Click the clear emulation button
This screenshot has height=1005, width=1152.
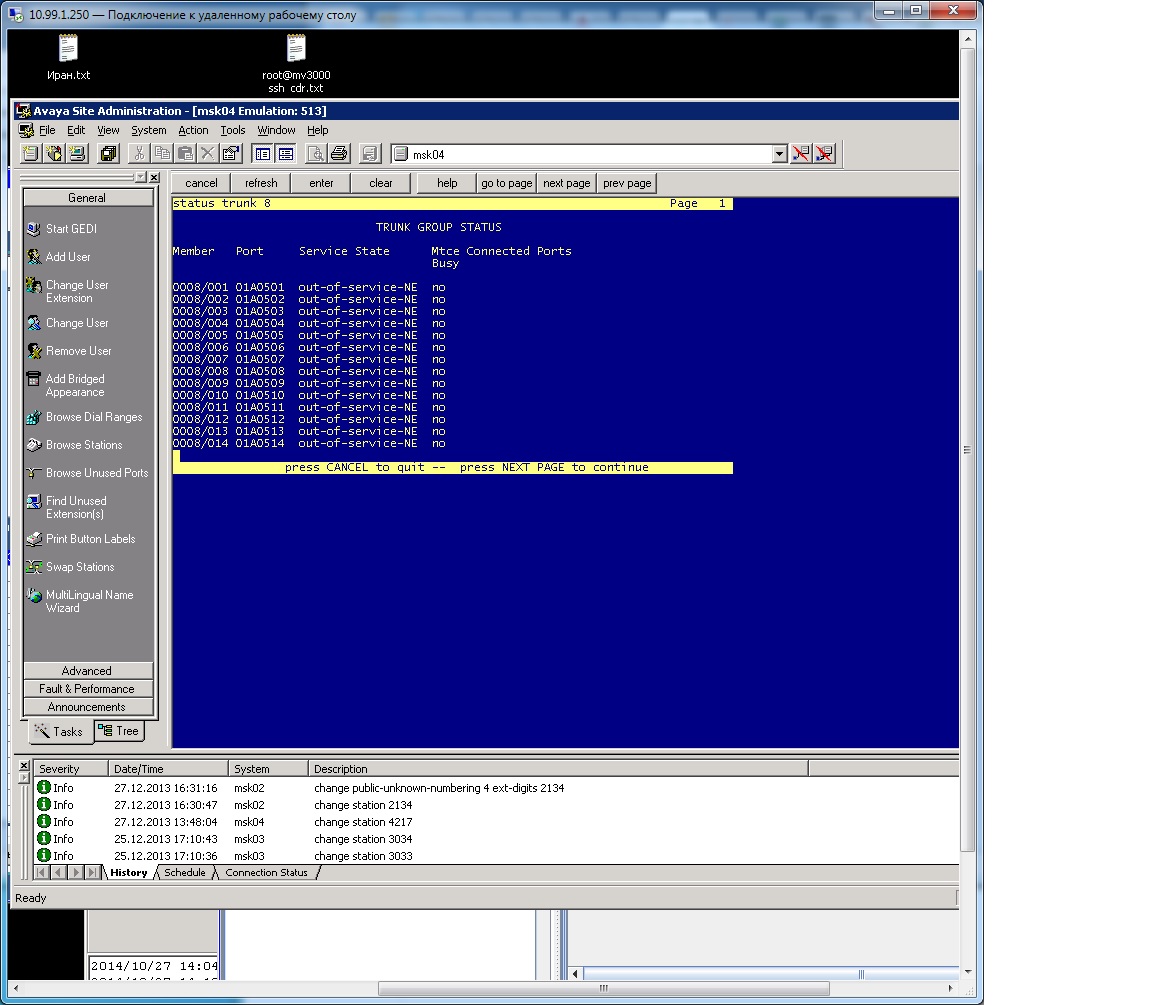pos(381,183)
